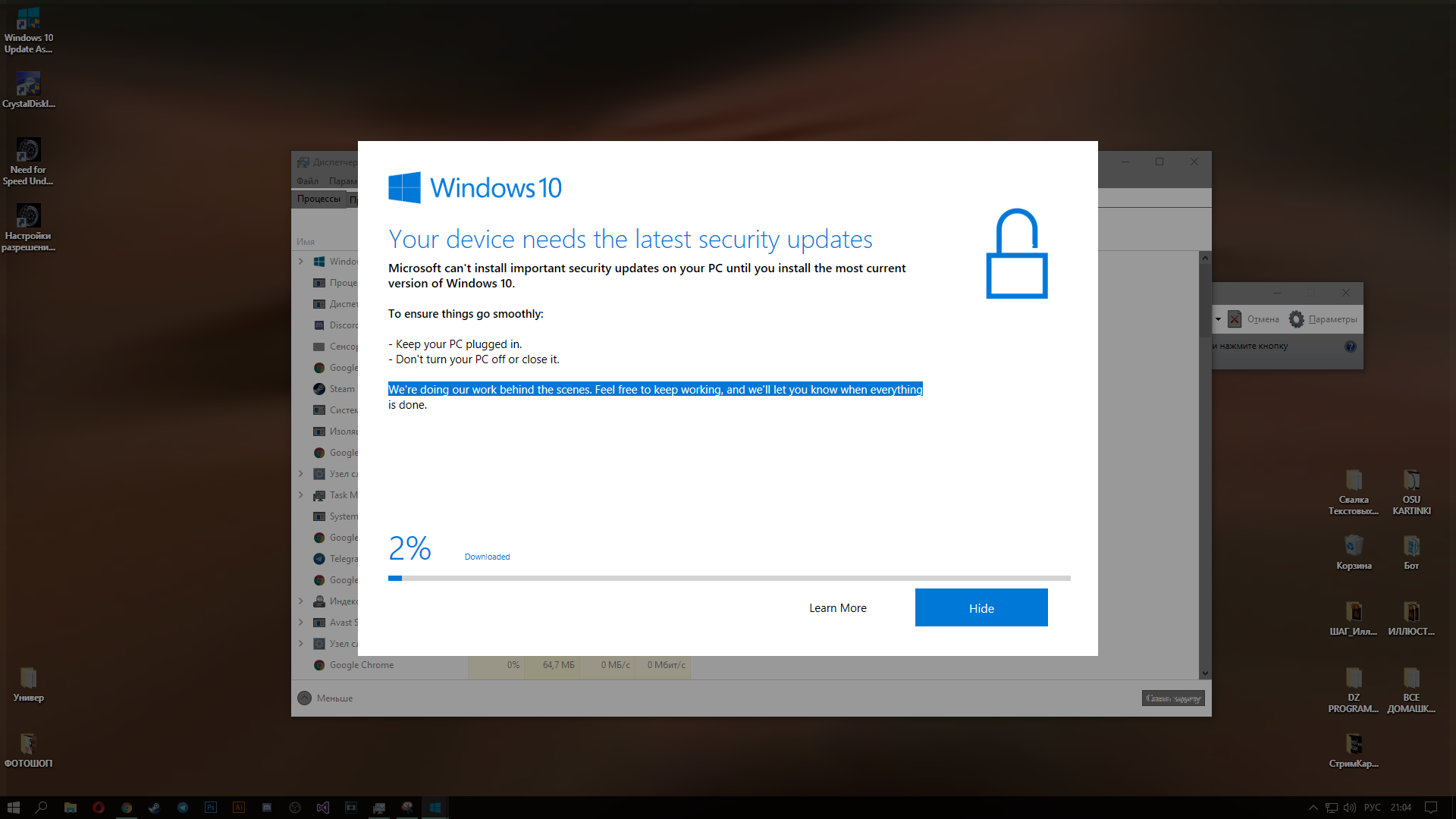Click the update download progress bar
The width and height of the screenshot is (1456, 819).
729,578
